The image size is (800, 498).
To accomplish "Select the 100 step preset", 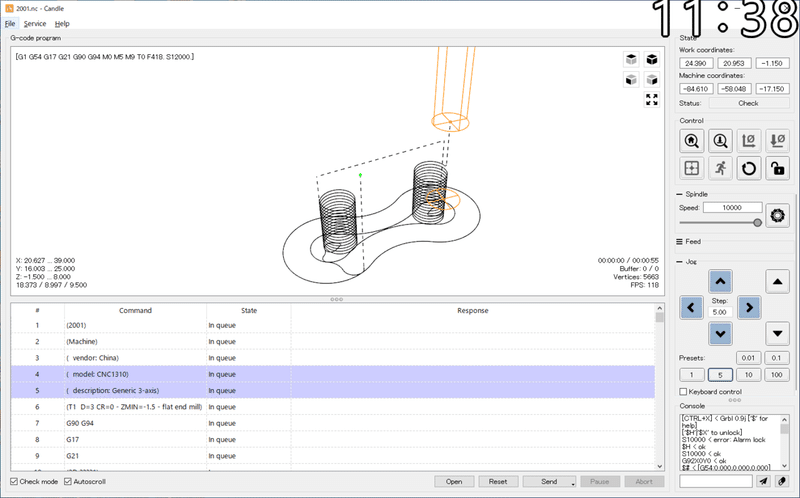I will 777,375.
